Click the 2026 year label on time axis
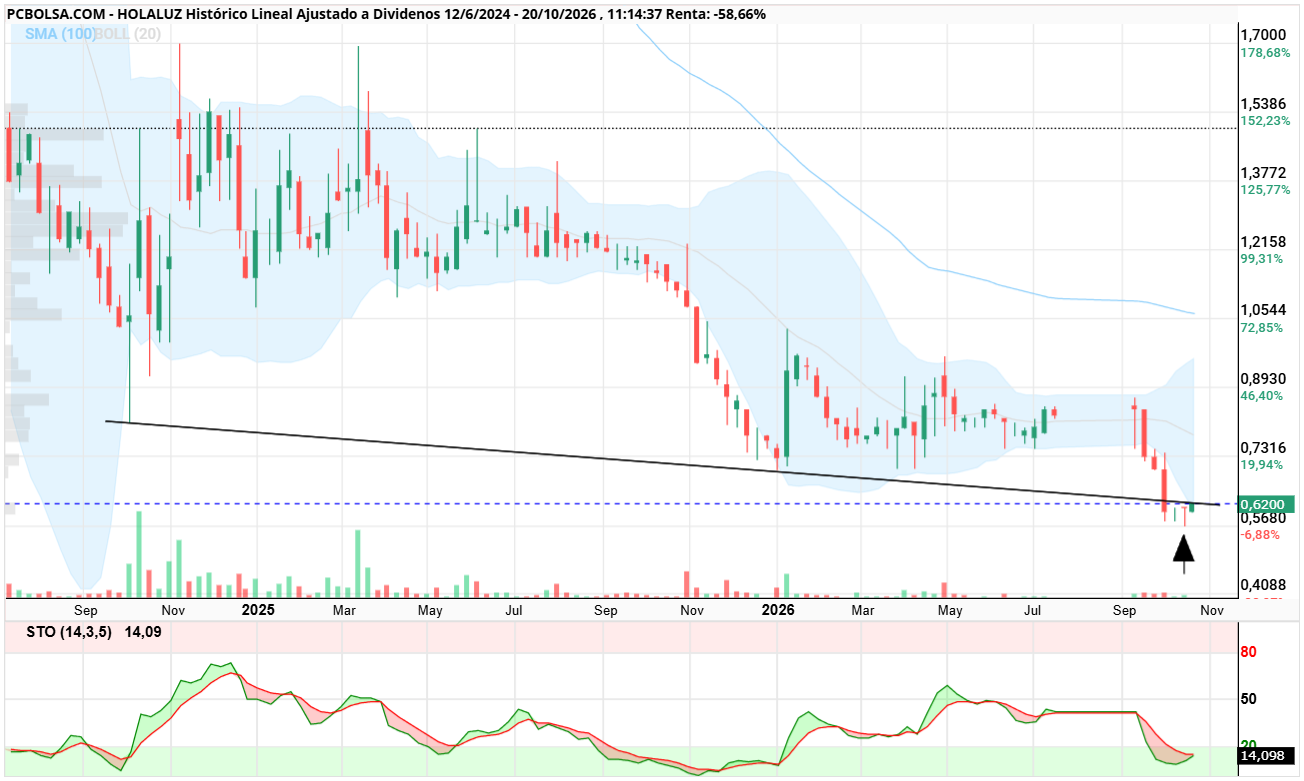The width and height of the screenshot is (1304, 781). (x=778, y=609)
